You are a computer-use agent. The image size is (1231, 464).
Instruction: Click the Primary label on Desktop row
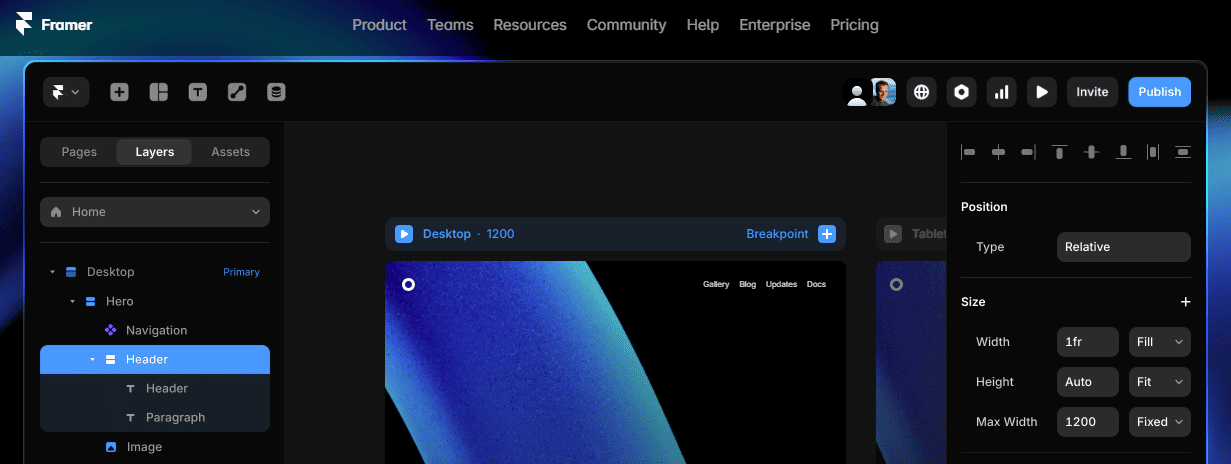(241, 272)
